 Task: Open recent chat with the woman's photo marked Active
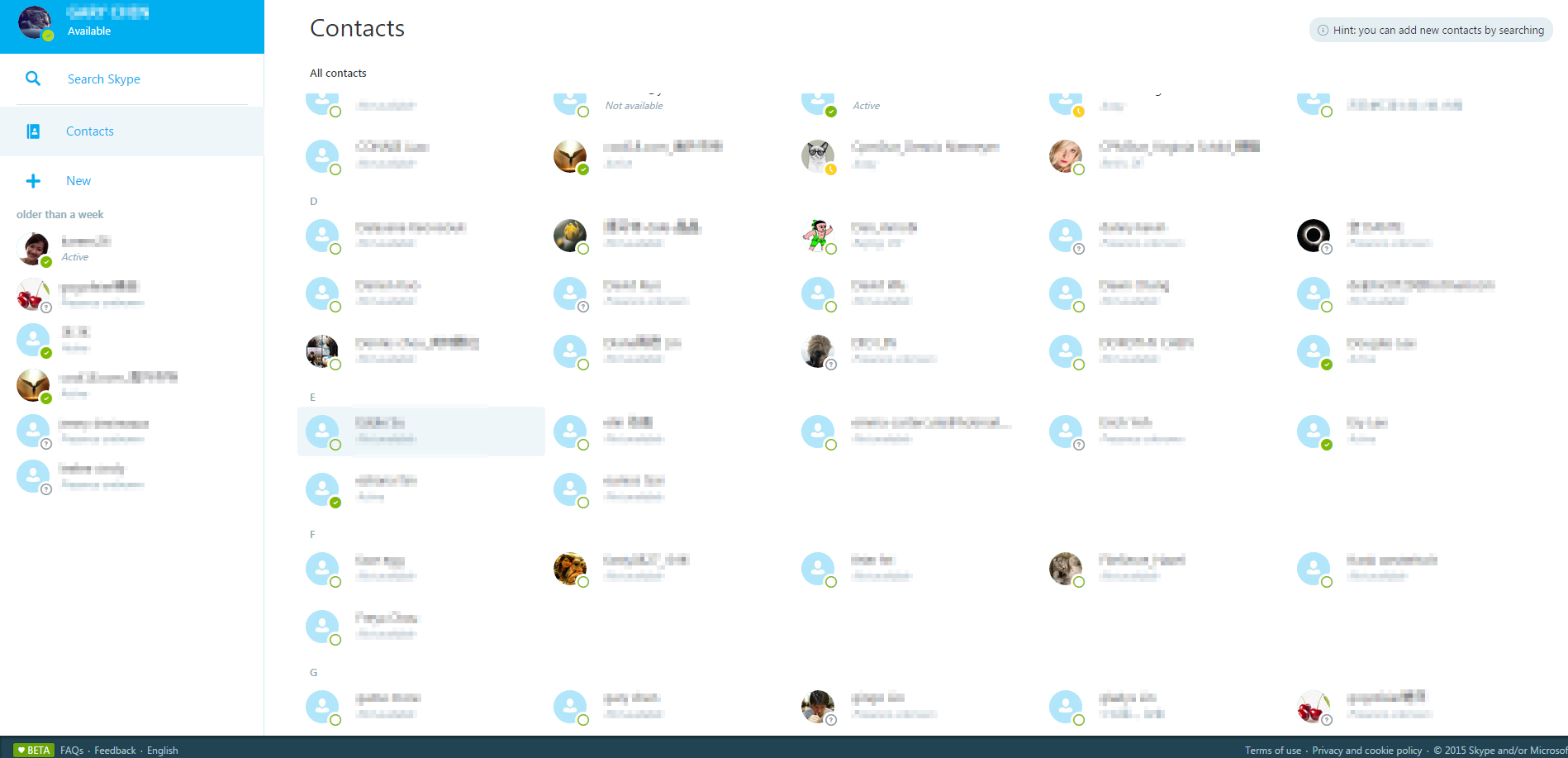point(132,248)
